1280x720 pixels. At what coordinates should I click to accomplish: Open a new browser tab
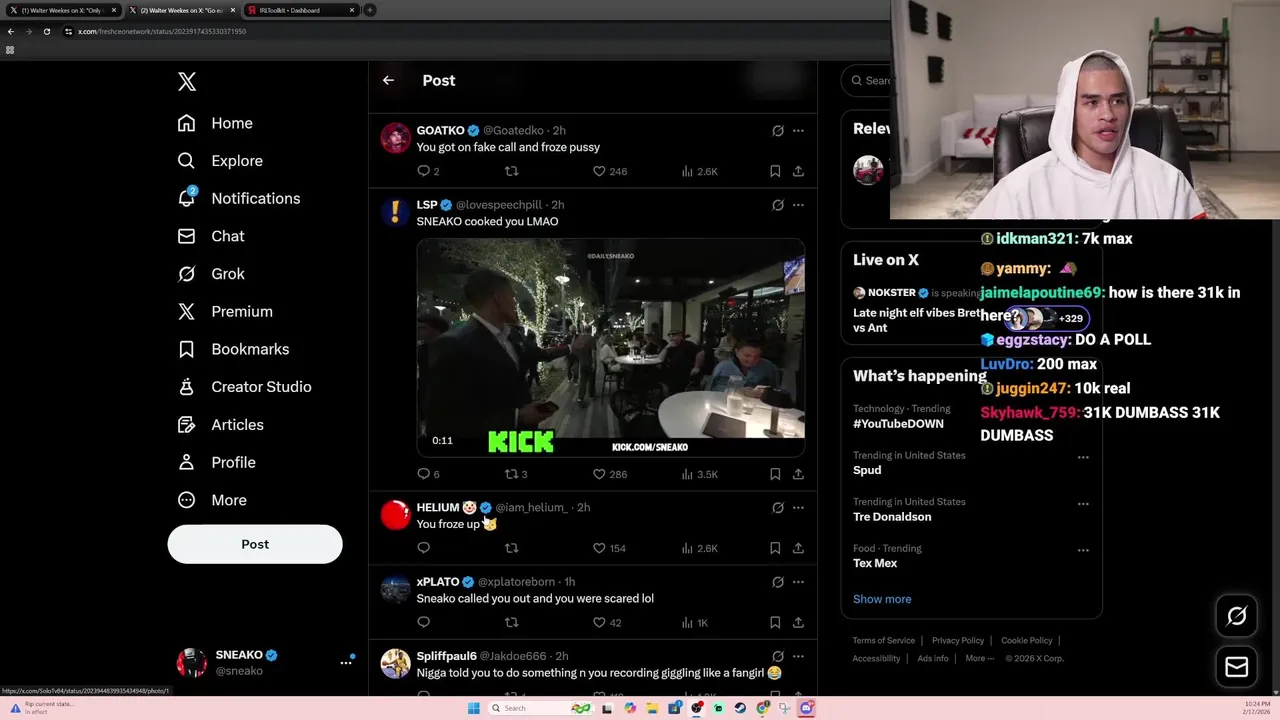(369, 10)
